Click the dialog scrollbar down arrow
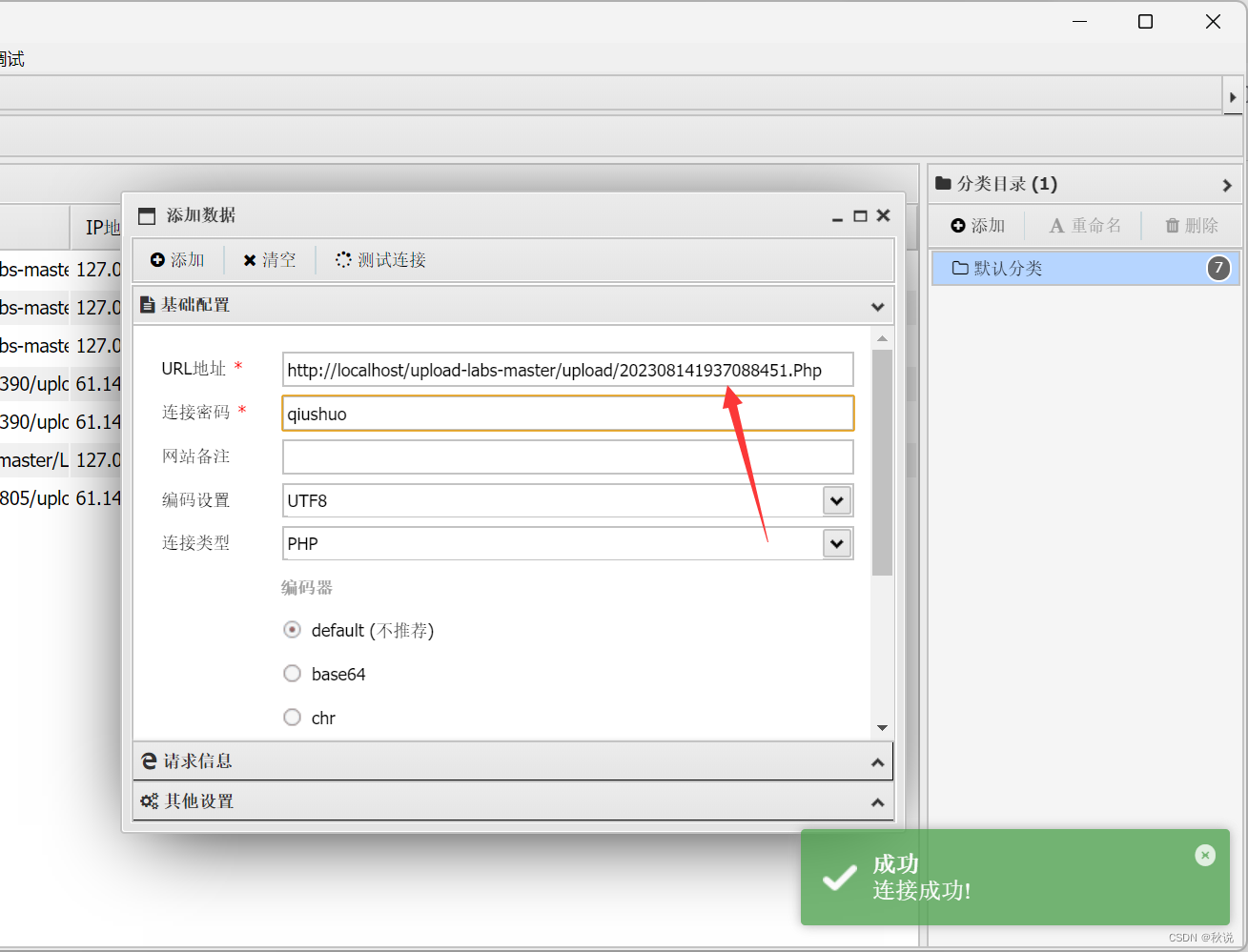The height and width of the screenshot is (952, 1248). pos(882,728)
